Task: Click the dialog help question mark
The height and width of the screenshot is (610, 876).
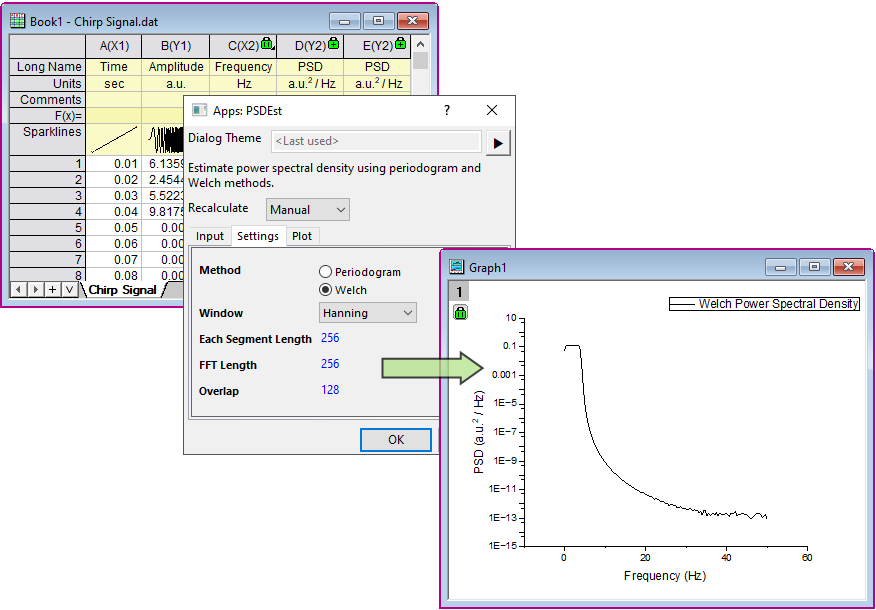Action: click(447, 110)
